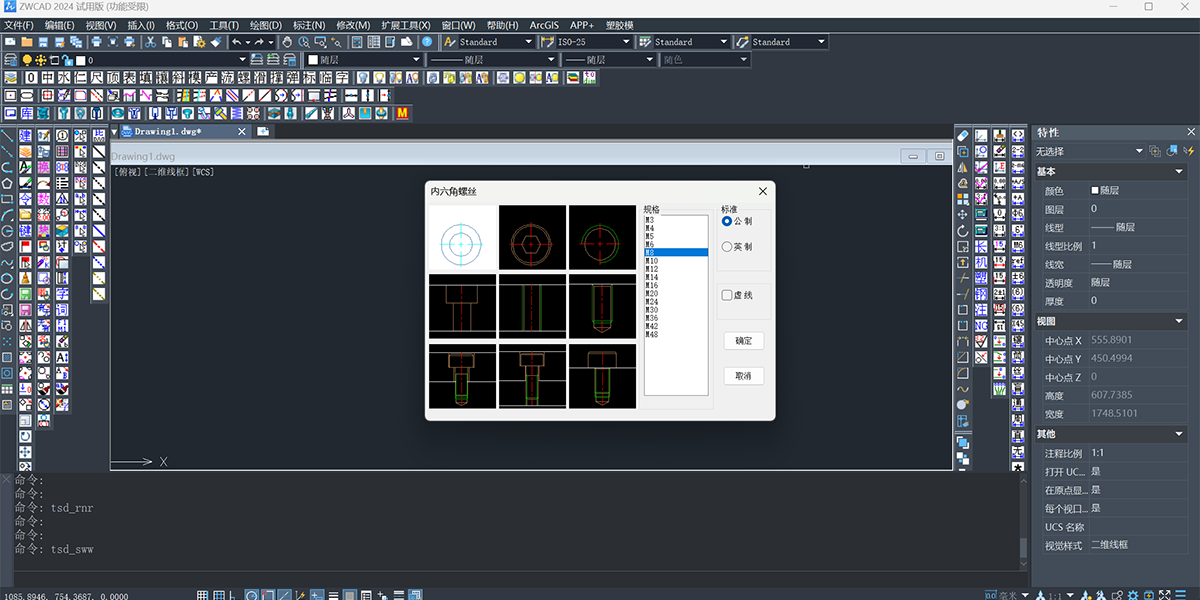Image resolution: width=1200 pixels, height=600 pixels.
Task: Open the 随层 color swatch dropdown
Action: pyautogui.click(x=363, y=60)
